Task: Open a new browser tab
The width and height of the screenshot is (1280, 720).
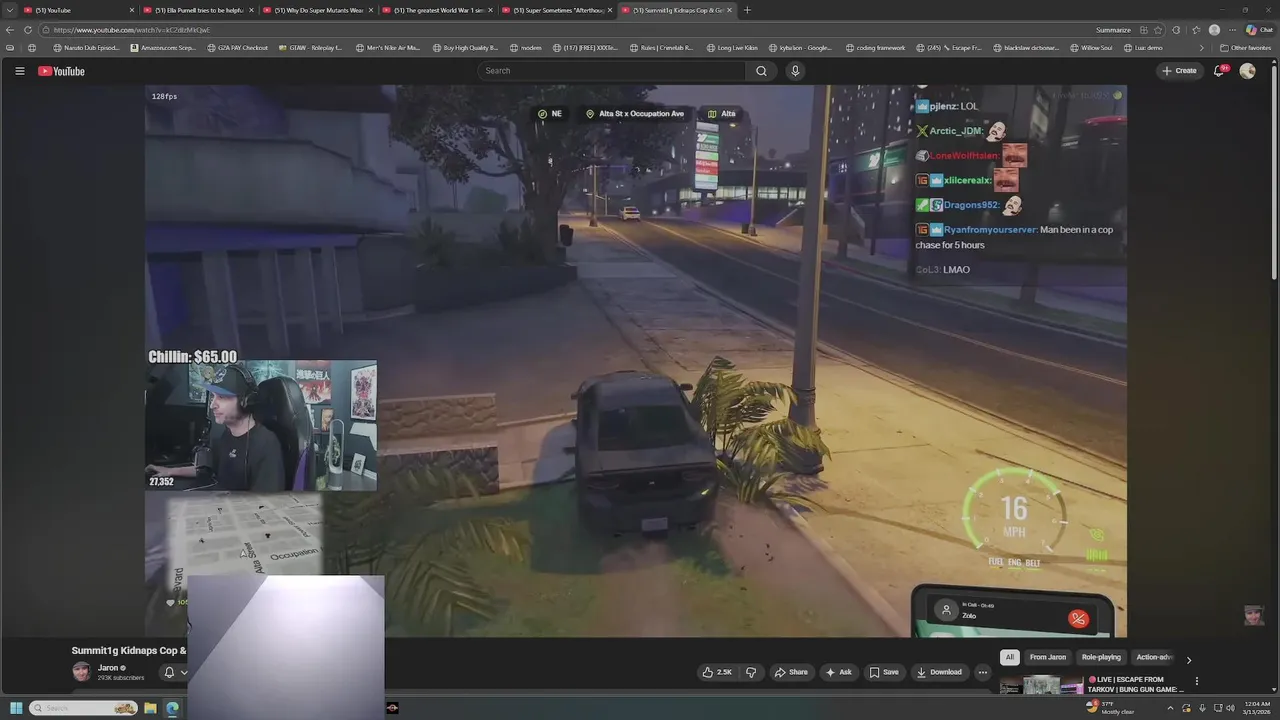Action: tap(747, 10)
